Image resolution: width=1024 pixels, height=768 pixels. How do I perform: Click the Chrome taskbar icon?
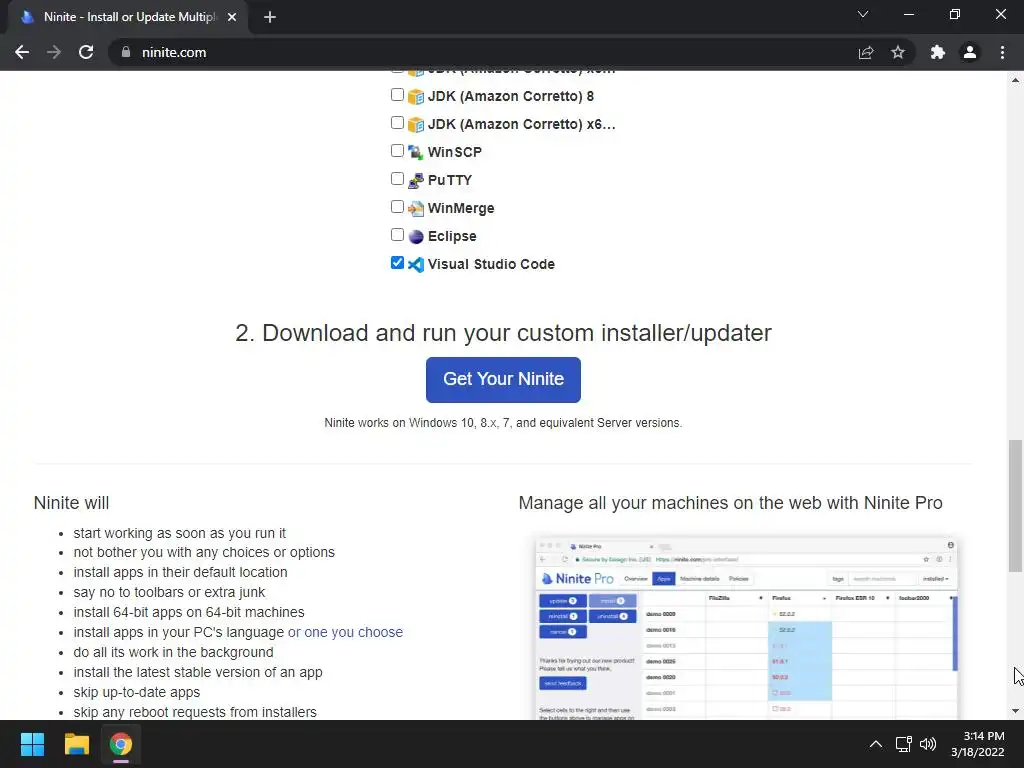[121, 744]
